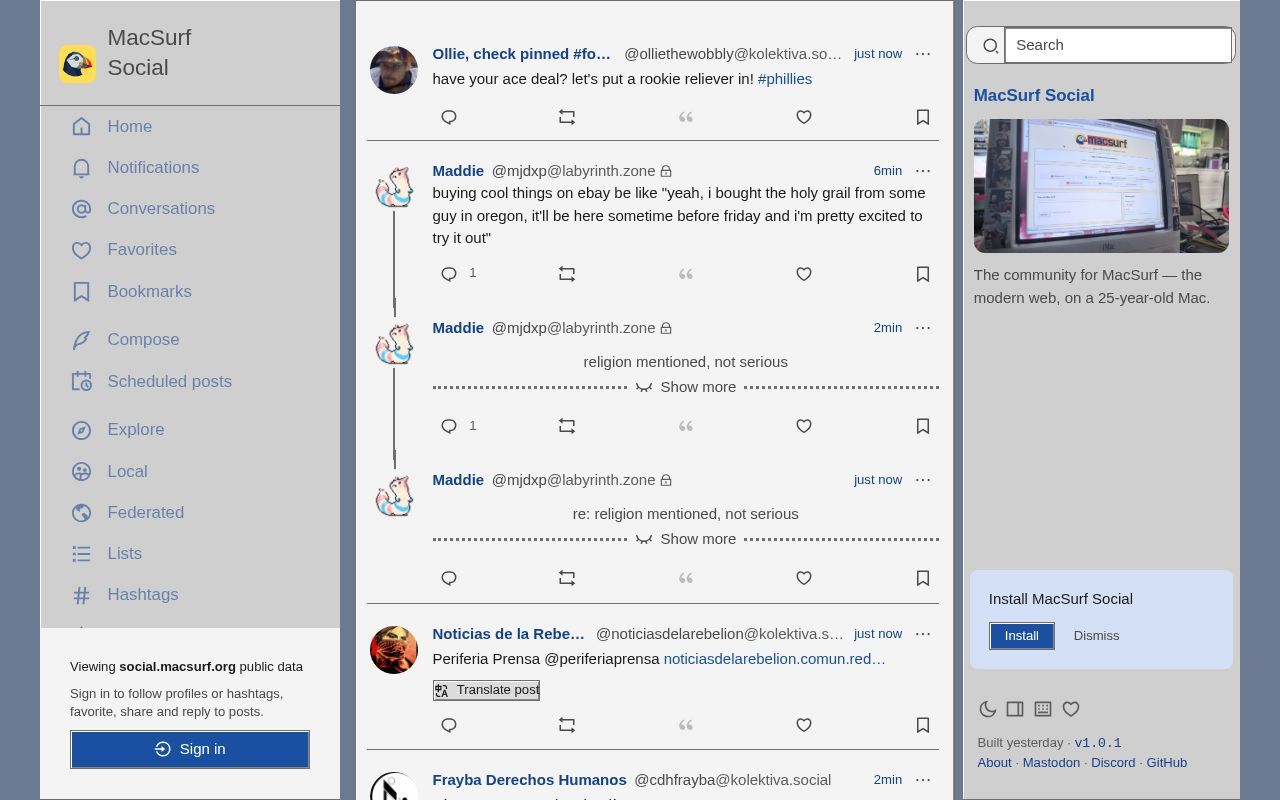Bookmark Maddie's 'religion mentioned, not serious' 2min post

click(923, 426)
